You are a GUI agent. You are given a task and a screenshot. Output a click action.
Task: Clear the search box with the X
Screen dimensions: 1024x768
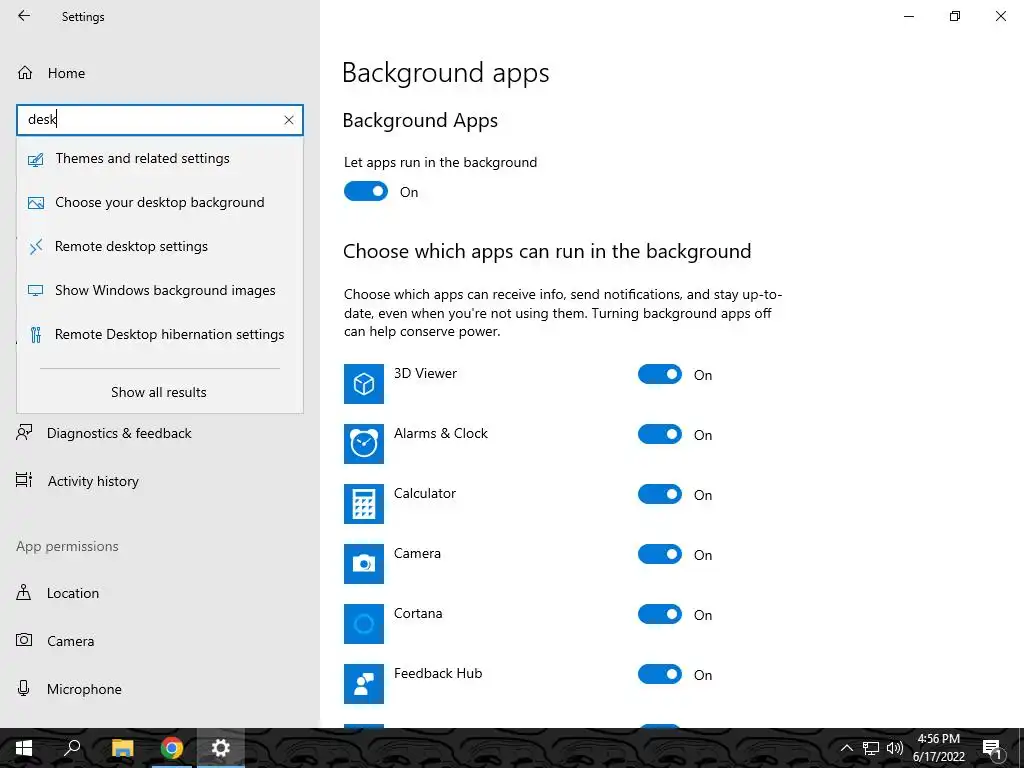click(x=289, y=120)
